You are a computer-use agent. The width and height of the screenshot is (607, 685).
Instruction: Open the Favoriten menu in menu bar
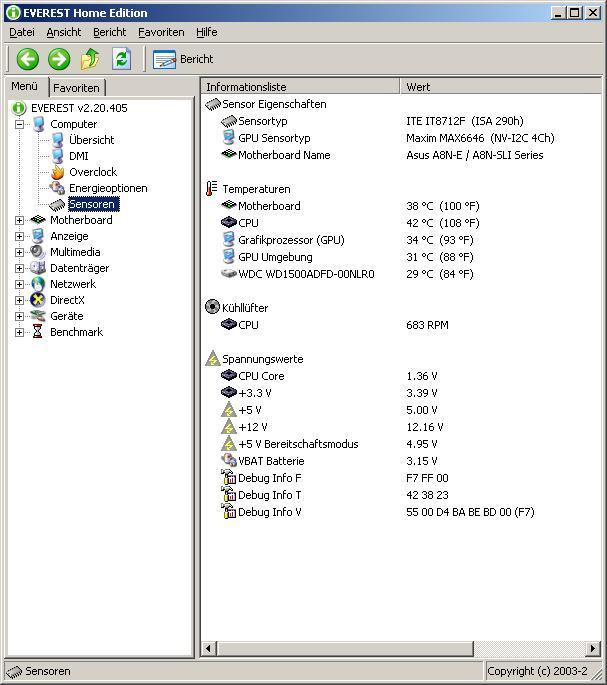161,32
